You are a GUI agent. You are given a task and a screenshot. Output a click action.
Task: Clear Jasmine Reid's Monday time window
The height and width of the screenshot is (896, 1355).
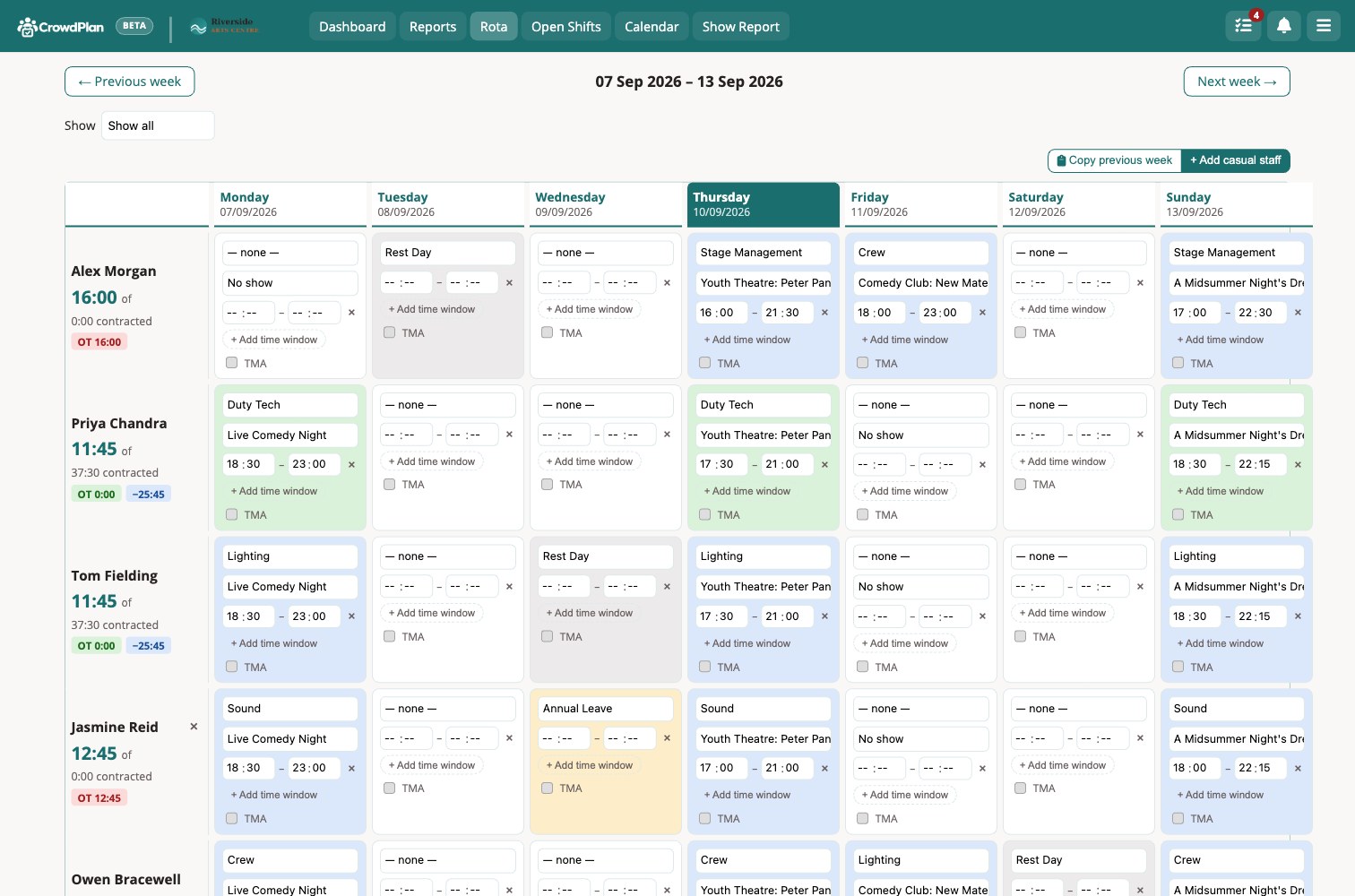351,768
